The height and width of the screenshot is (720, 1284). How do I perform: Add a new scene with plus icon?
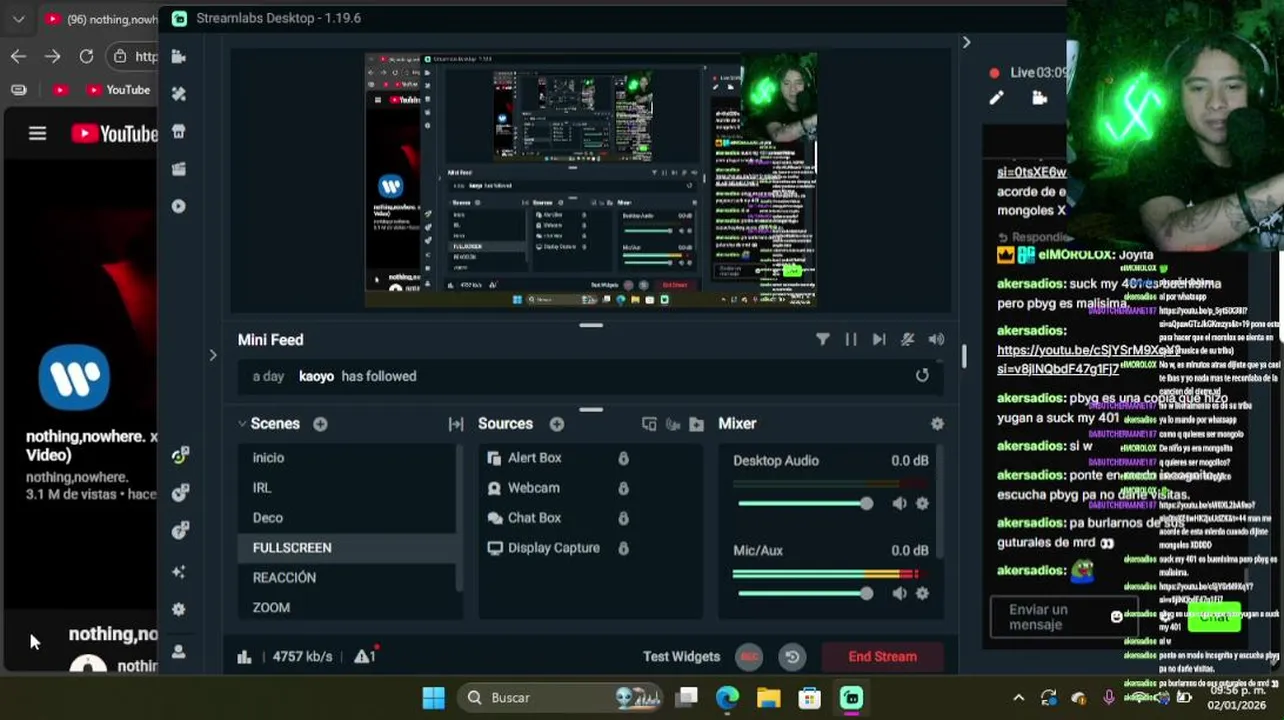click(x=320, y=424)
